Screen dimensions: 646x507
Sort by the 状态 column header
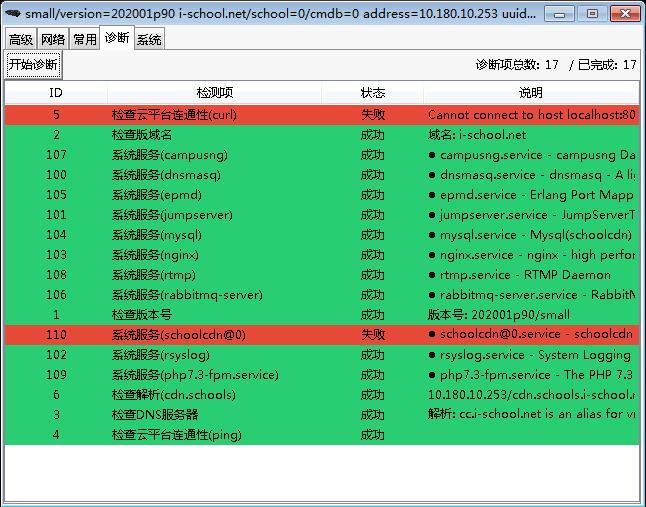pos(372,92)
